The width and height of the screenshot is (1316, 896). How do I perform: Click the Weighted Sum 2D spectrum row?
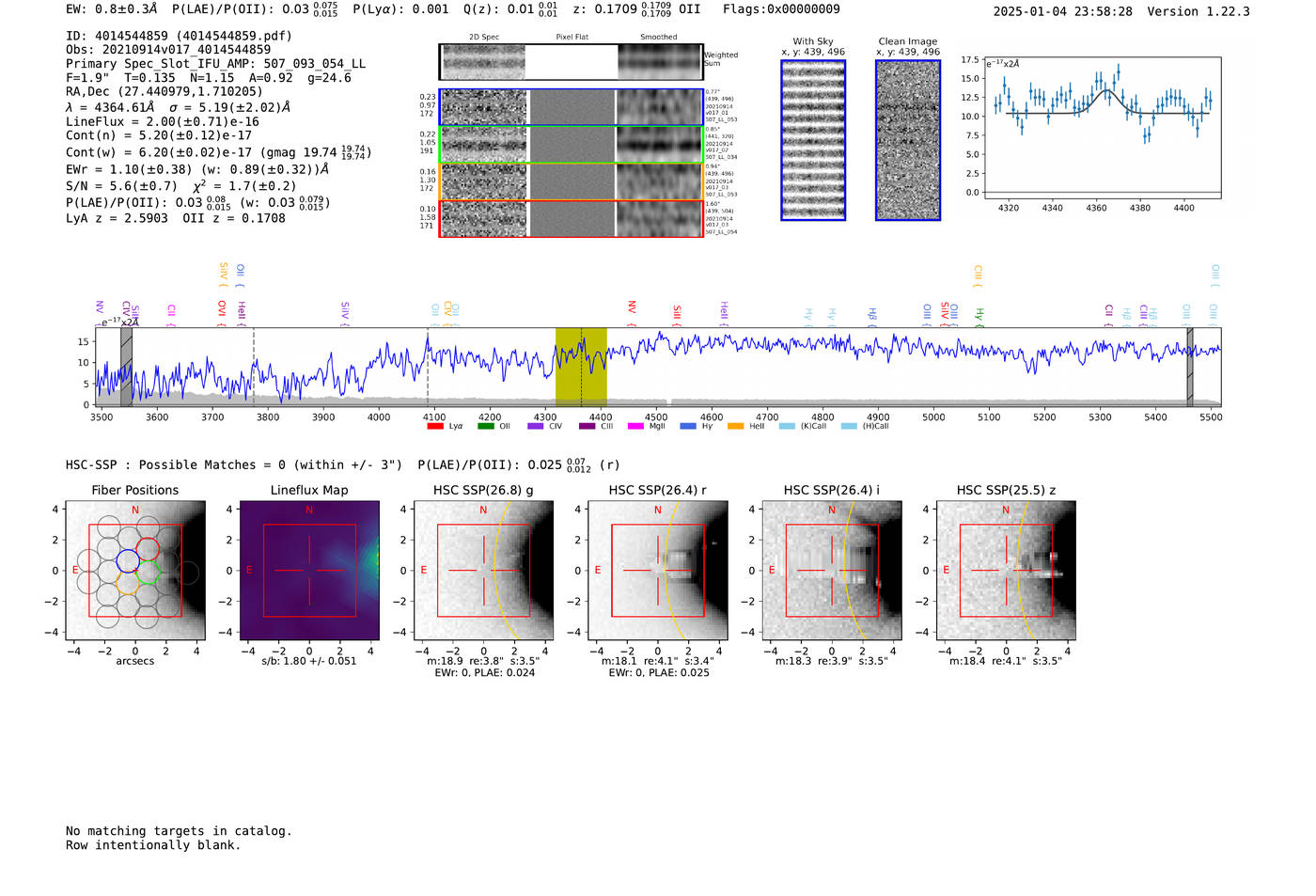[572, 62]
